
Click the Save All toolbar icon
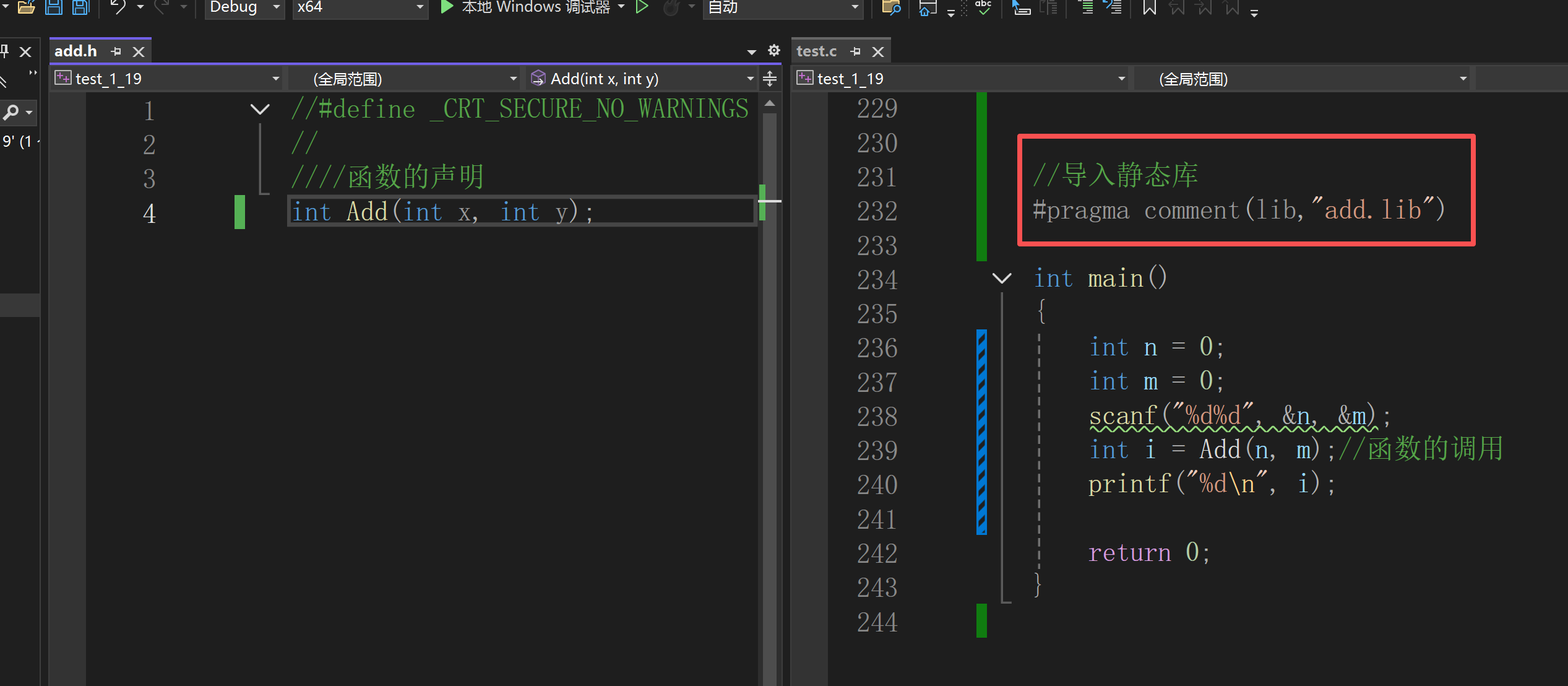tap(81, 7)
